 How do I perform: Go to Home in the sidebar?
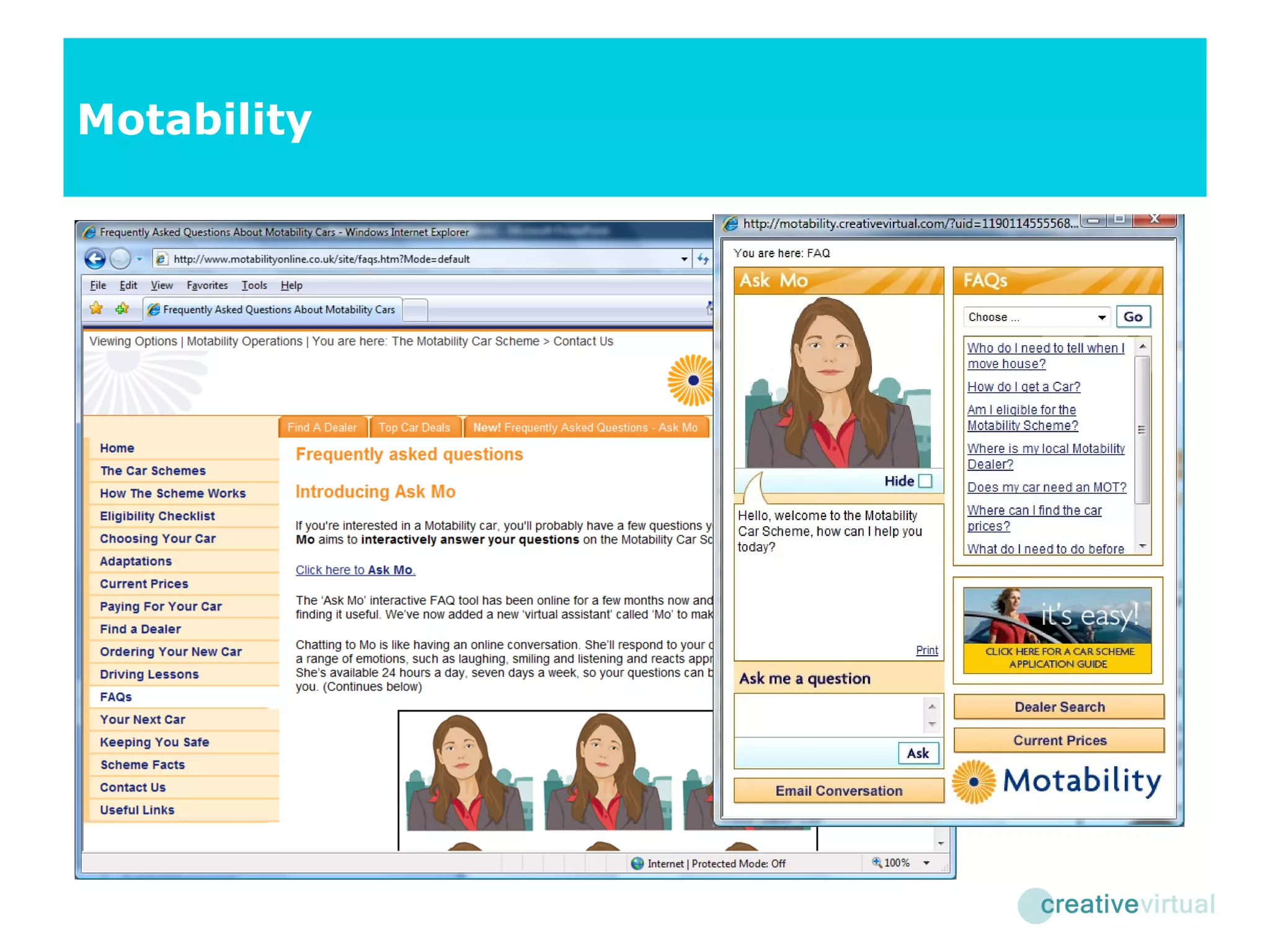click(117, 448)
